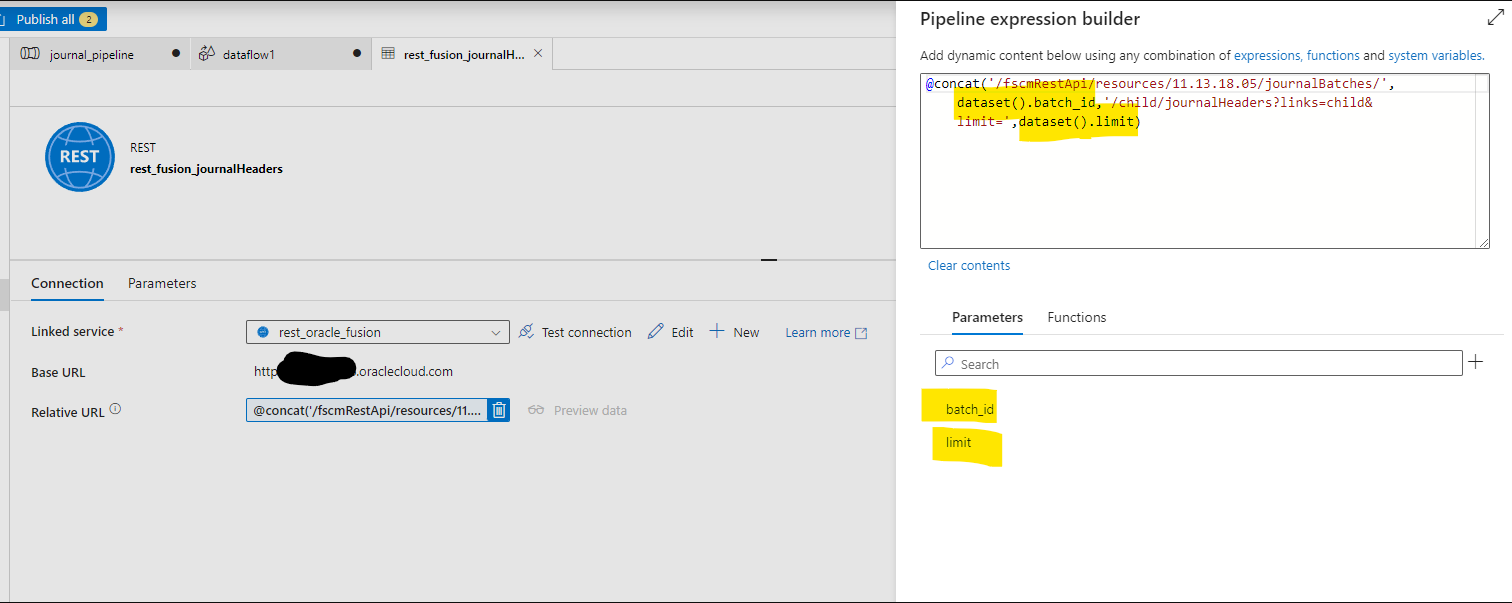The height and width of the screenshot is (603, 1512).
Task: Click the system variables link
Action: pyautogui.click(x=1434, y=55)
